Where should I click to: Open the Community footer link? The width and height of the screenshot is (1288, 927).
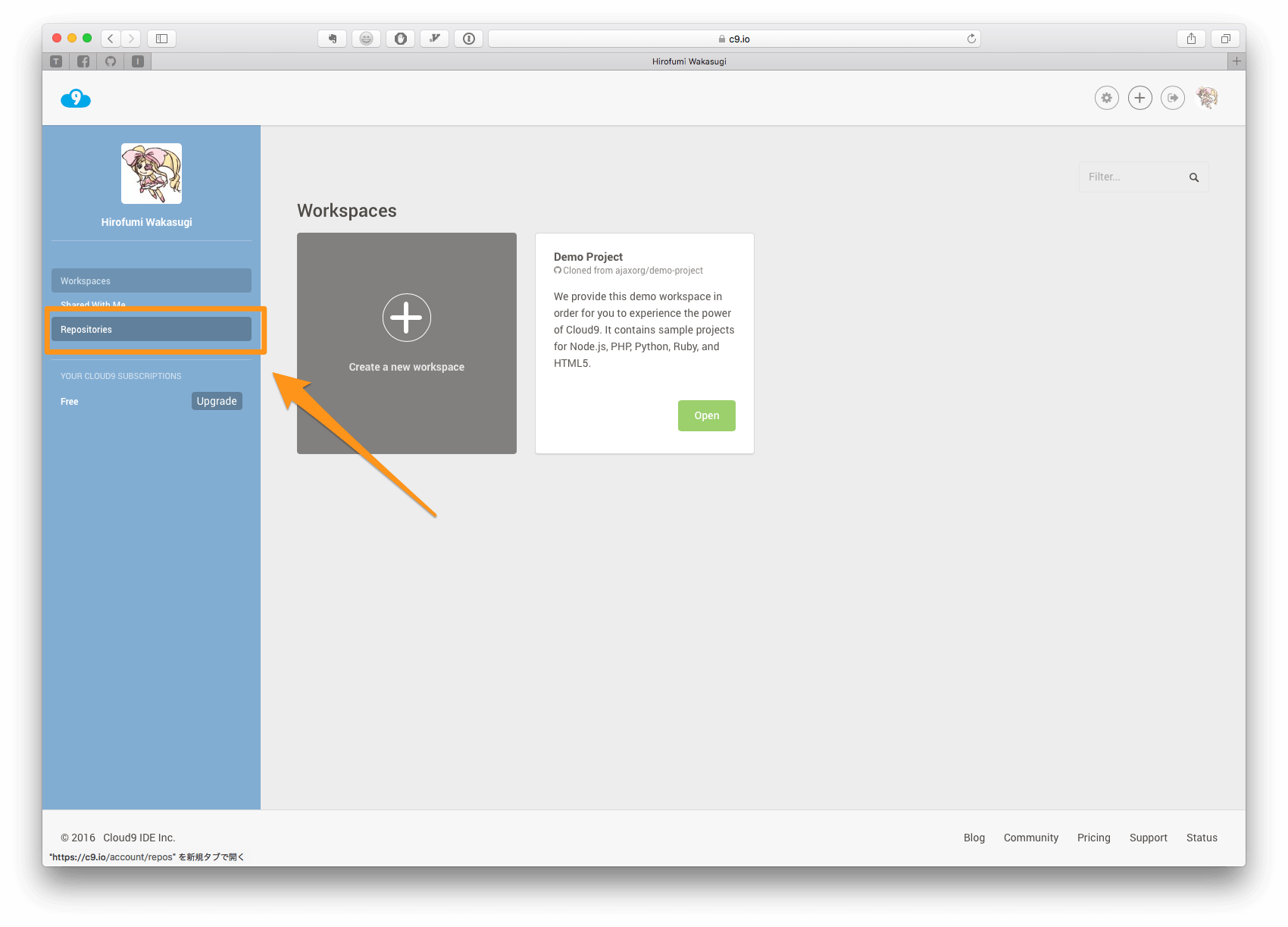1031,838
